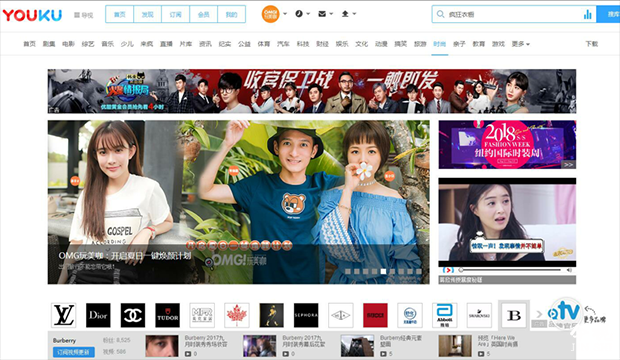Select the Louis Vuitton brand logo
Image resolution: width=620 pixels, height=360 pixels.
pos(63,315)
